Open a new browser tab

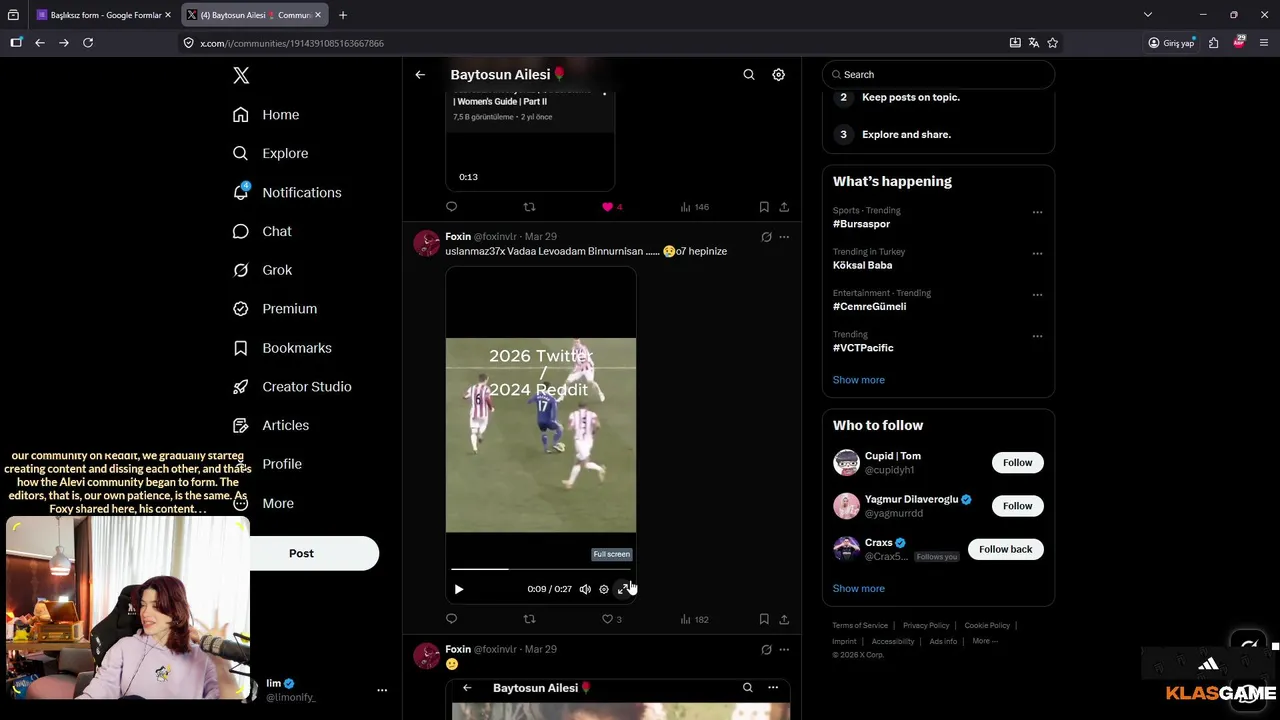[x=343, y=15]
